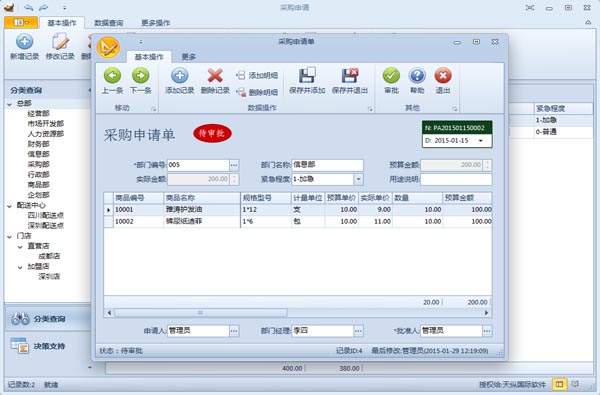Screen dimensions: 600x395
Task: Click layout icon in status bar right
Action: [559, 384]
